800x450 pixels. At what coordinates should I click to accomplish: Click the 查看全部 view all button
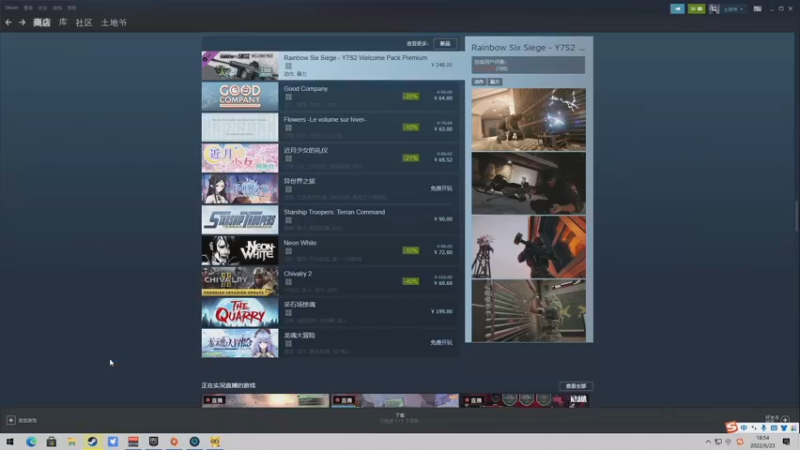pos(576,386)
